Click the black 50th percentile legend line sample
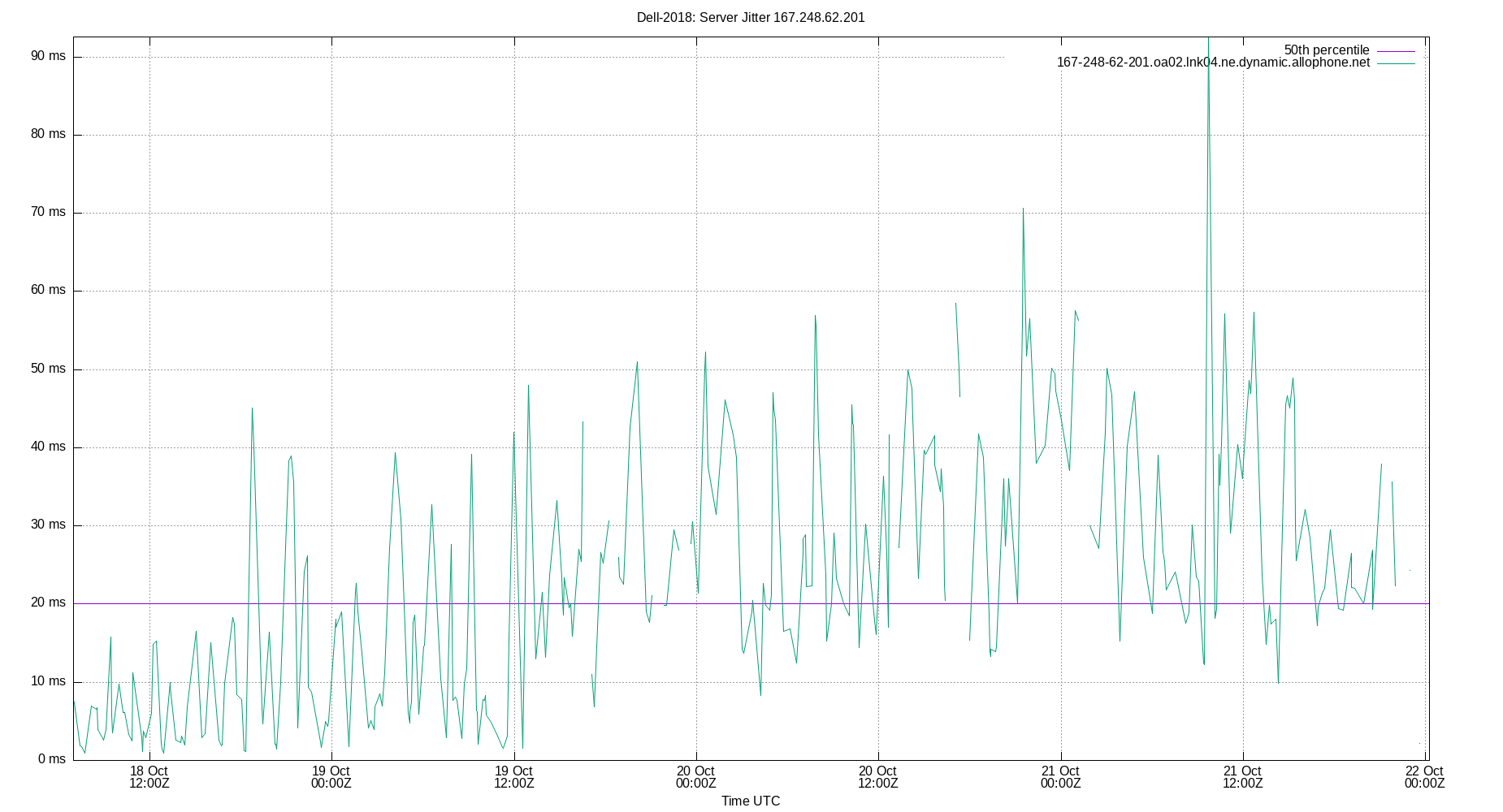Viewport: 1503px width, 812px height. pos(1396,51)
